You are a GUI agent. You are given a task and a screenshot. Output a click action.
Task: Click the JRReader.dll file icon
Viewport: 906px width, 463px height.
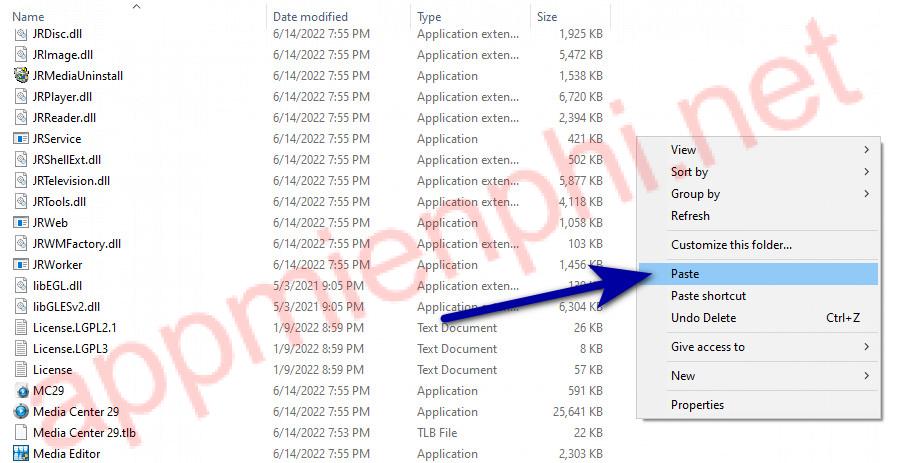tap(21, 118)
